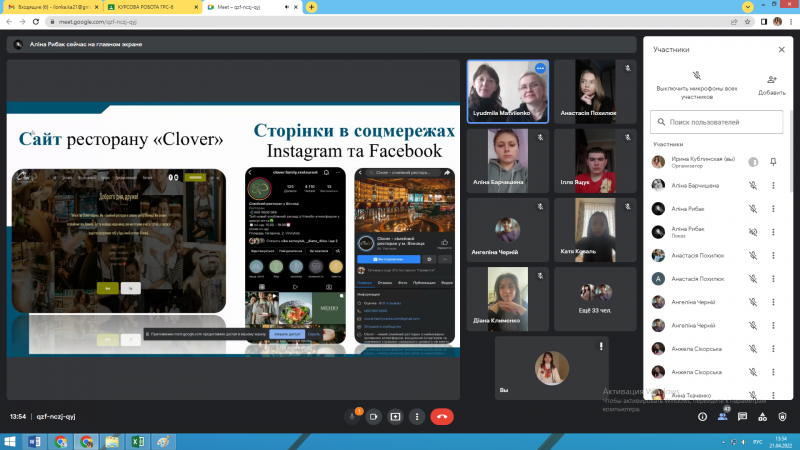Open a new browser tab

[311, 7]
